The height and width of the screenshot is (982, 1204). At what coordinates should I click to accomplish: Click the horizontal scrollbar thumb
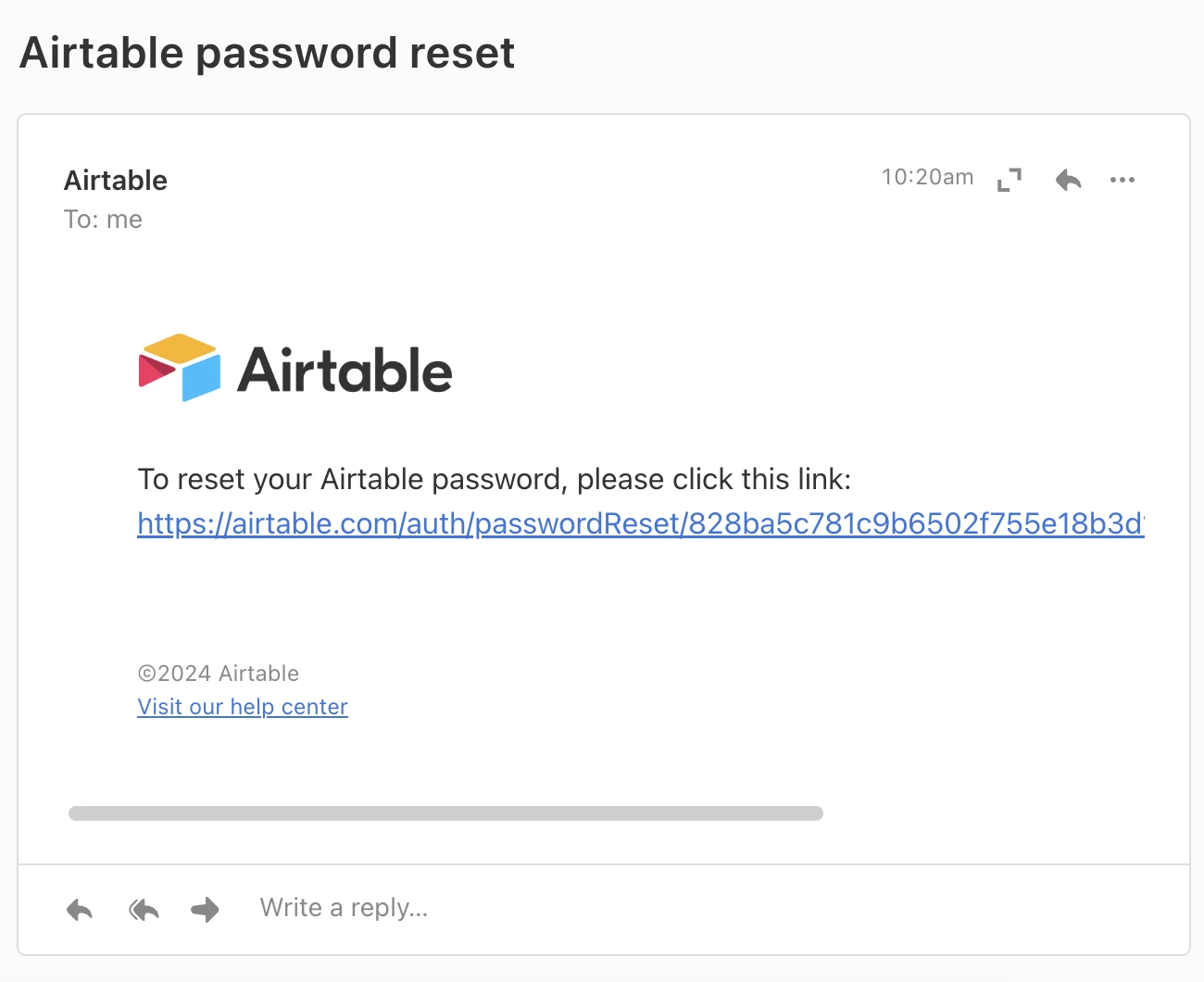[x=445, y=813]
